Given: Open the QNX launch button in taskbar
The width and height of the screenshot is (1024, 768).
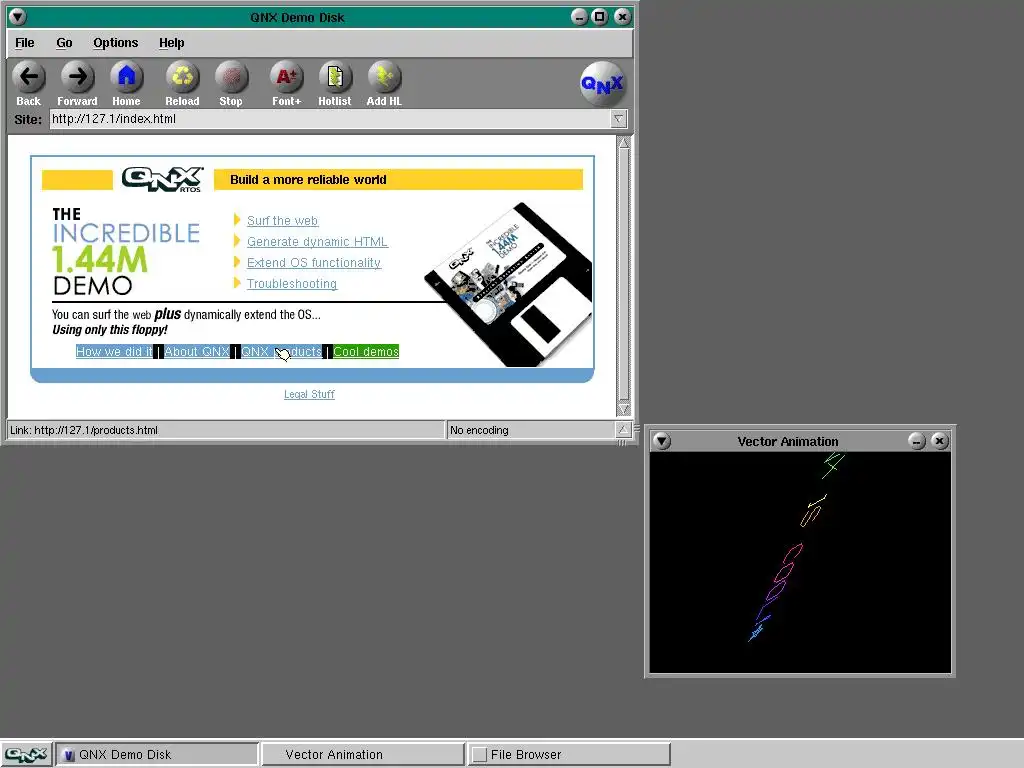Looking at the screenshot, I should (26, 754).
